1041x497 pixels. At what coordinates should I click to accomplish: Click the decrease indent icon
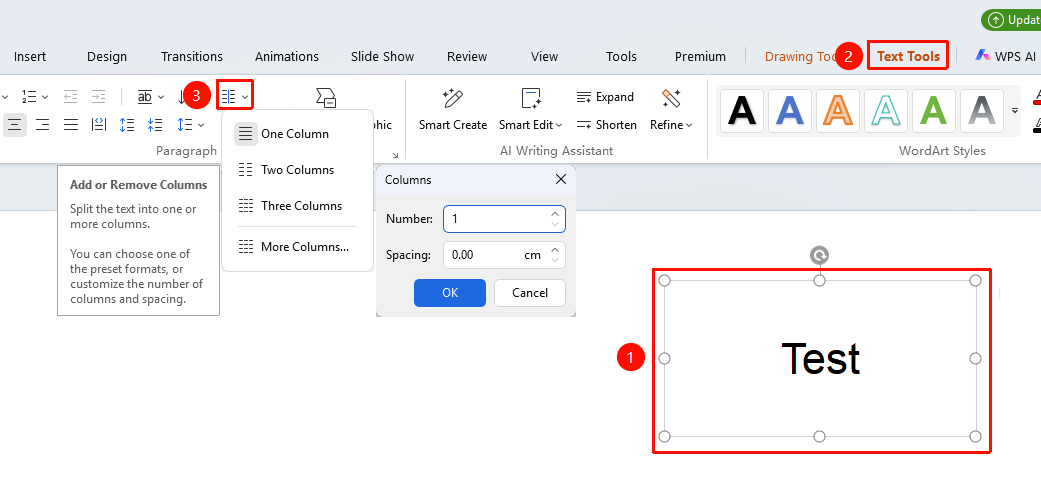70,97
